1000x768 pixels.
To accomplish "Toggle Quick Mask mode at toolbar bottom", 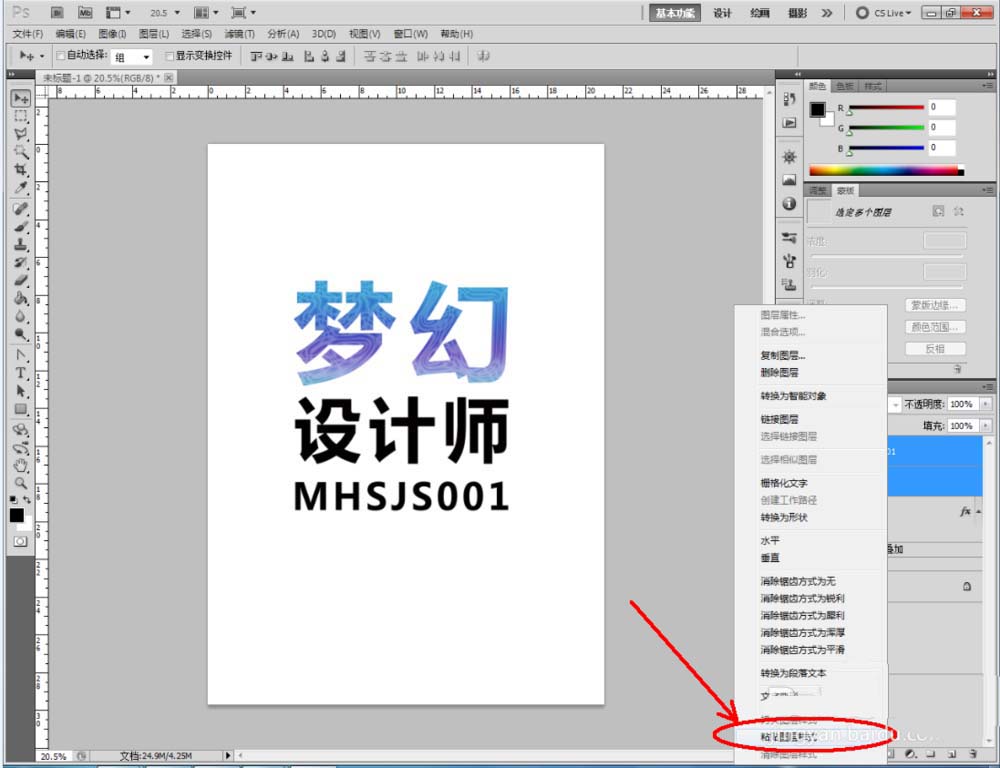I will click(x=19, y=541).
